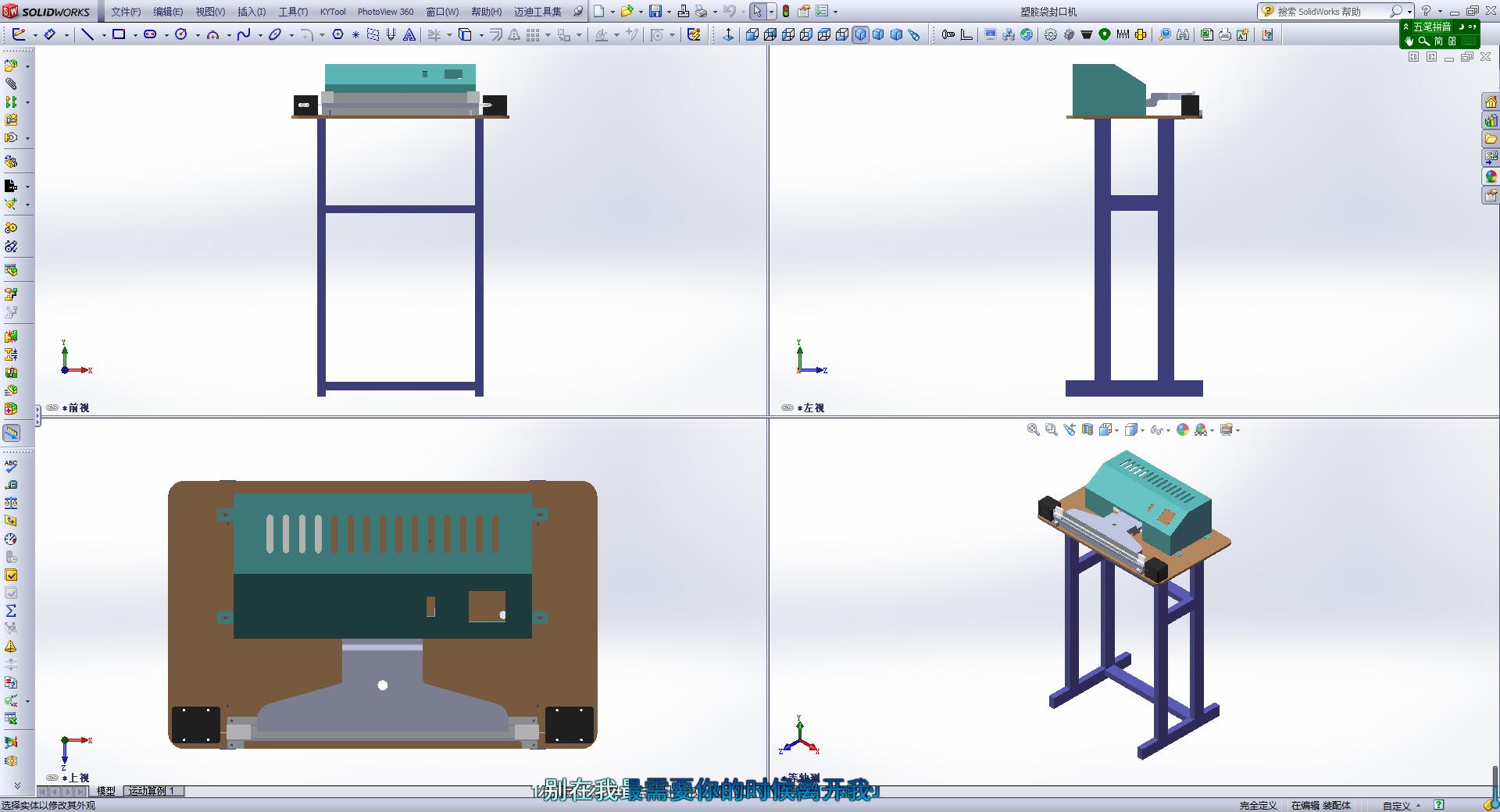The width and height of the screenshot is (1500, 812).
Task: Click the Zoom to Fit icon
Action: [x=1033, y=429]
